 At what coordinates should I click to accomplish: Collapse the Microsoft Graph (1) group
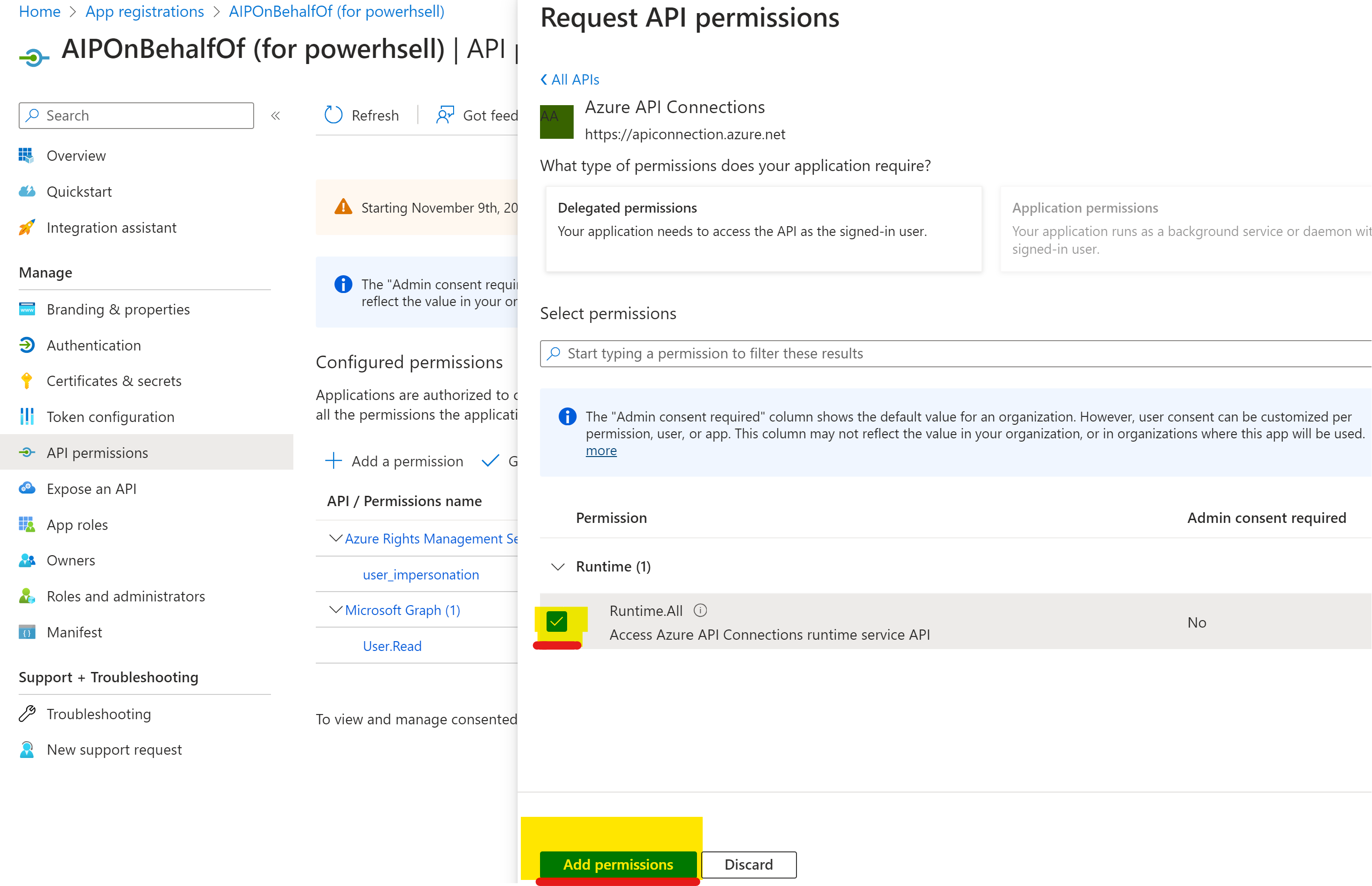click(335, 609)
